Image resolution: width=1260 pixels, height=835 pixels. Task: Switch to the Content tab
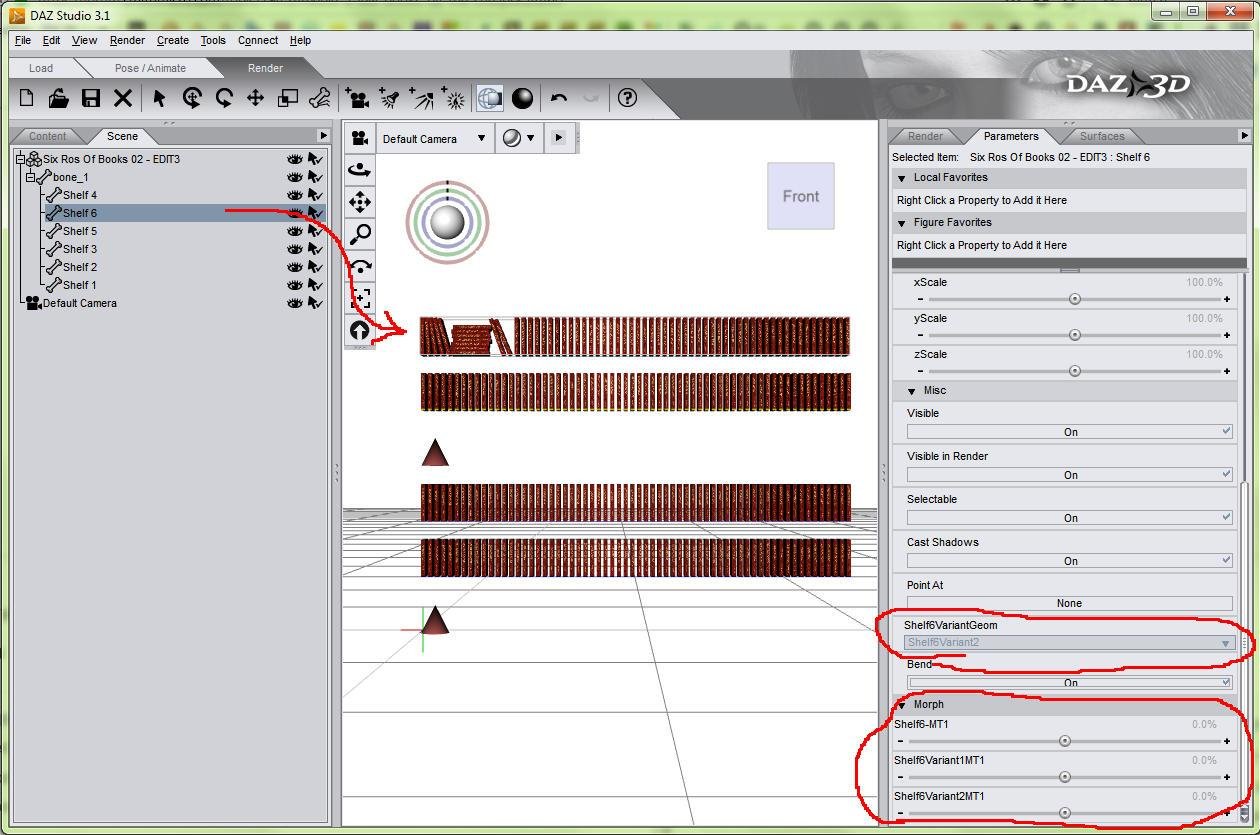47,136
